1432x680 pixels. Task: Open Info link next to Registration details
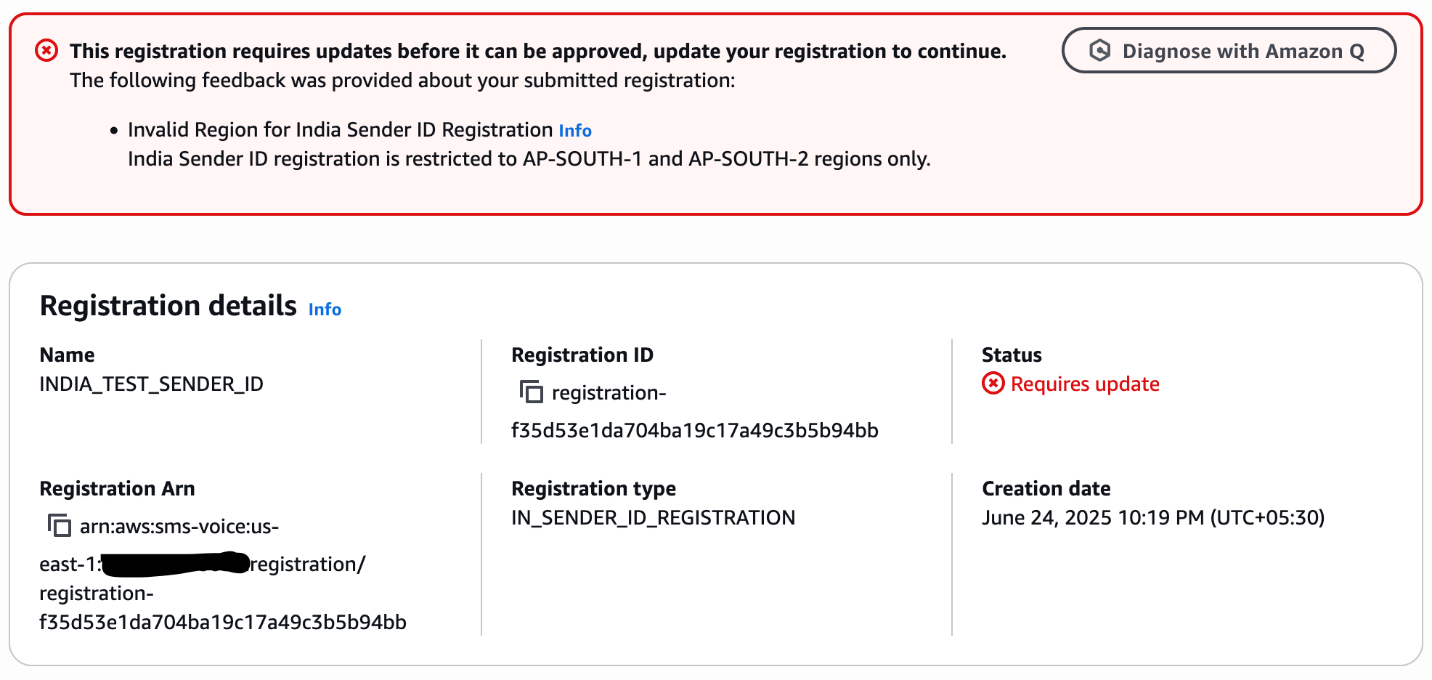point(325,309)
